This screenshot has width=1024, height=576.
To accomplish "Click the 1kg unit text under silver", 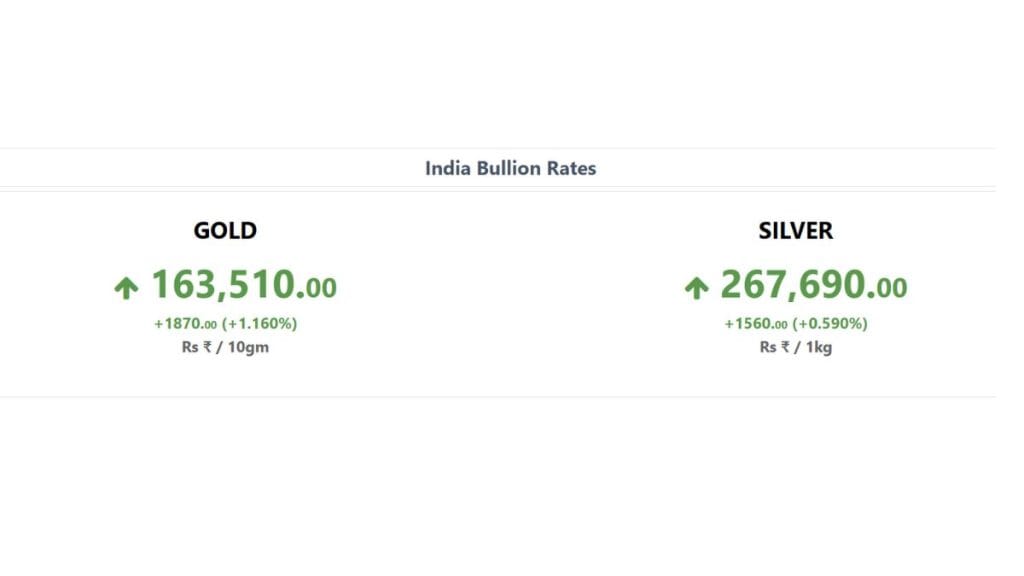I will pos(817,348).
